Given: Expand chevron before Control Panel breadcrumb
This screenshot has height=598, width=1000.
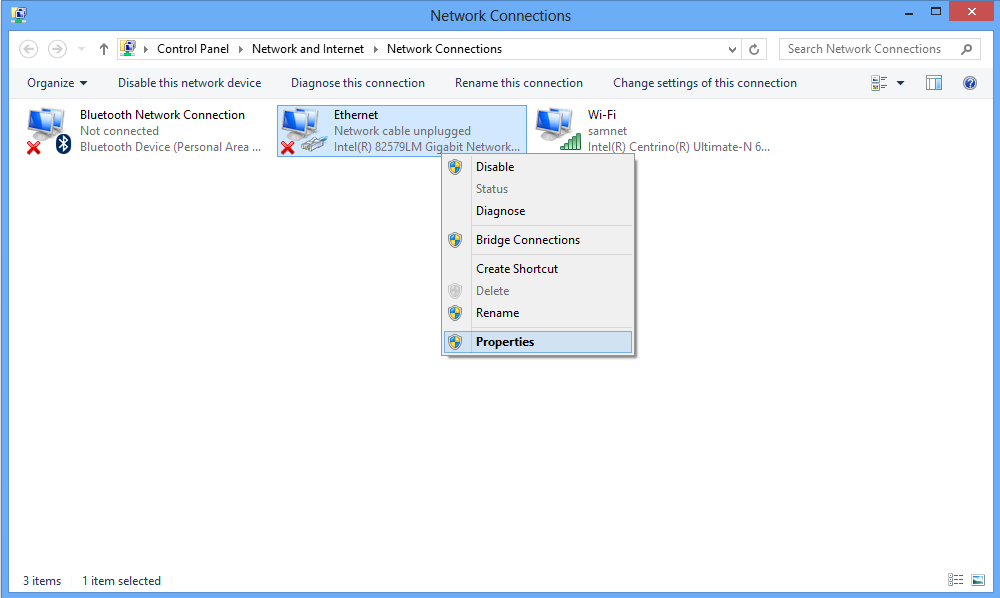Looking at the screenshot, I should (x=146, y=49).
